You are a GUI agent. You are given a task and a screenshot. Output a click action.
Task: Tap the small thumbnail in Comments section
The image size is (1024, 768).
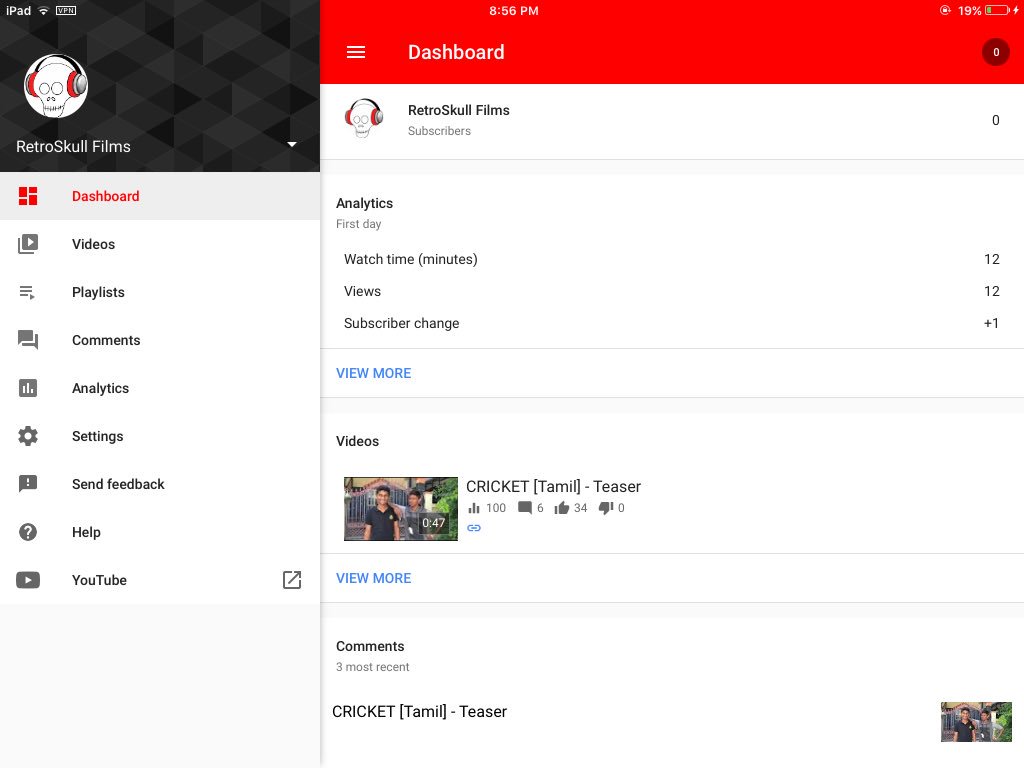coord(976,722)
